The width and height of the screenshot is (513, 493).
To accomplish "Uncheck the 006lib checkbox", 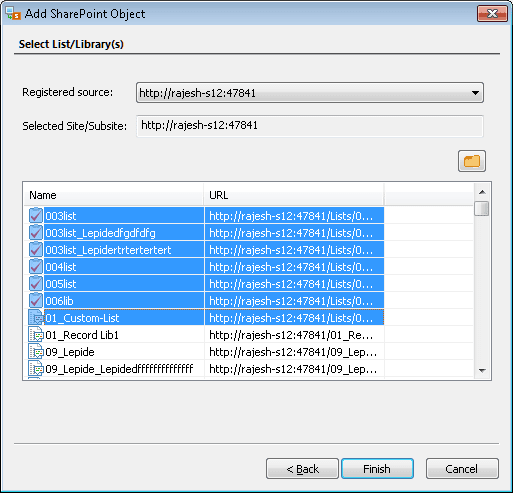I will [x=36, y=300].
